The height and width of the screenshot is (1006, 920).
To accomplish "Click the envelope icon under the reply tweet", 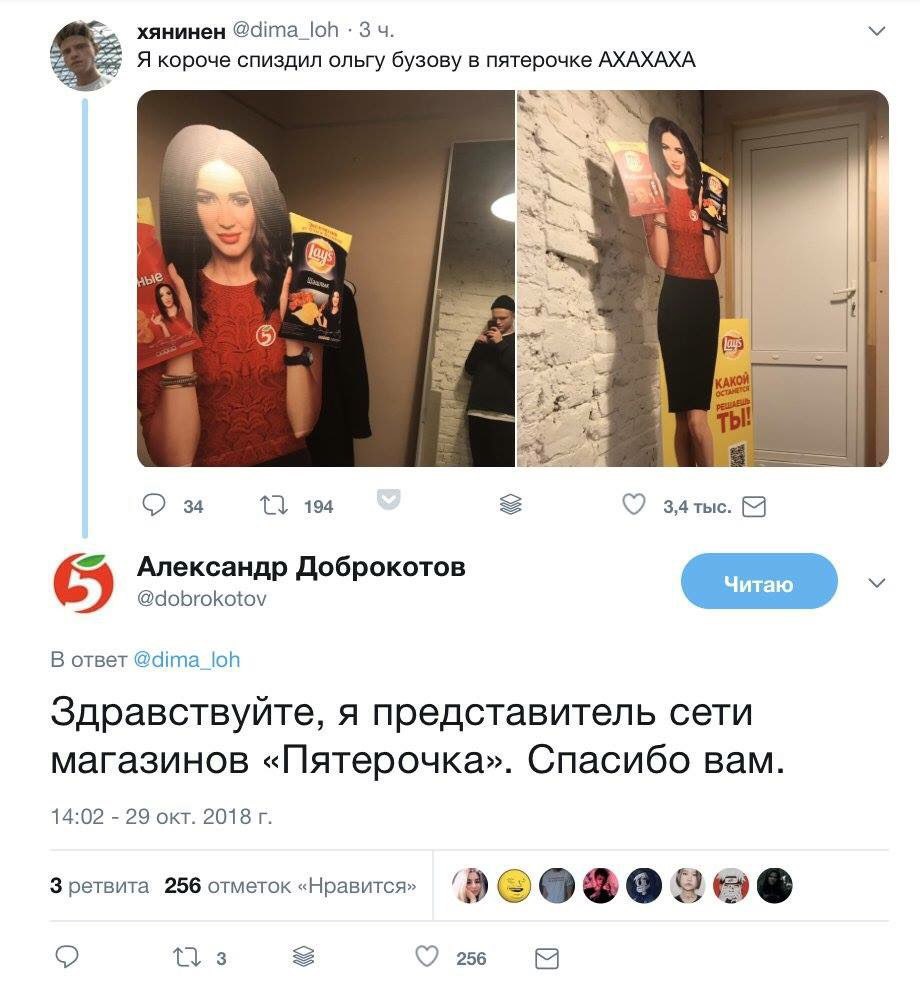I will coord(547,959).
